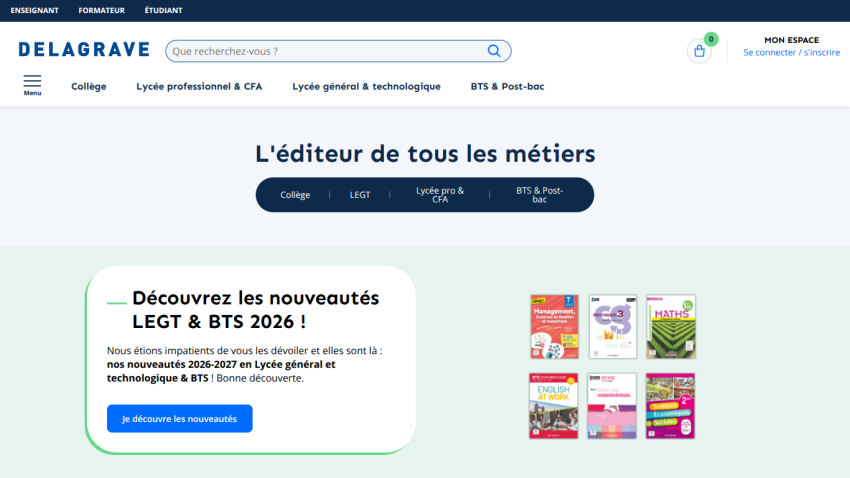The width and height of the screenshot is (850, 478).
Task: Focus the 'Que recherchez-vous ?' search field
Action: (x=338, y=51)
